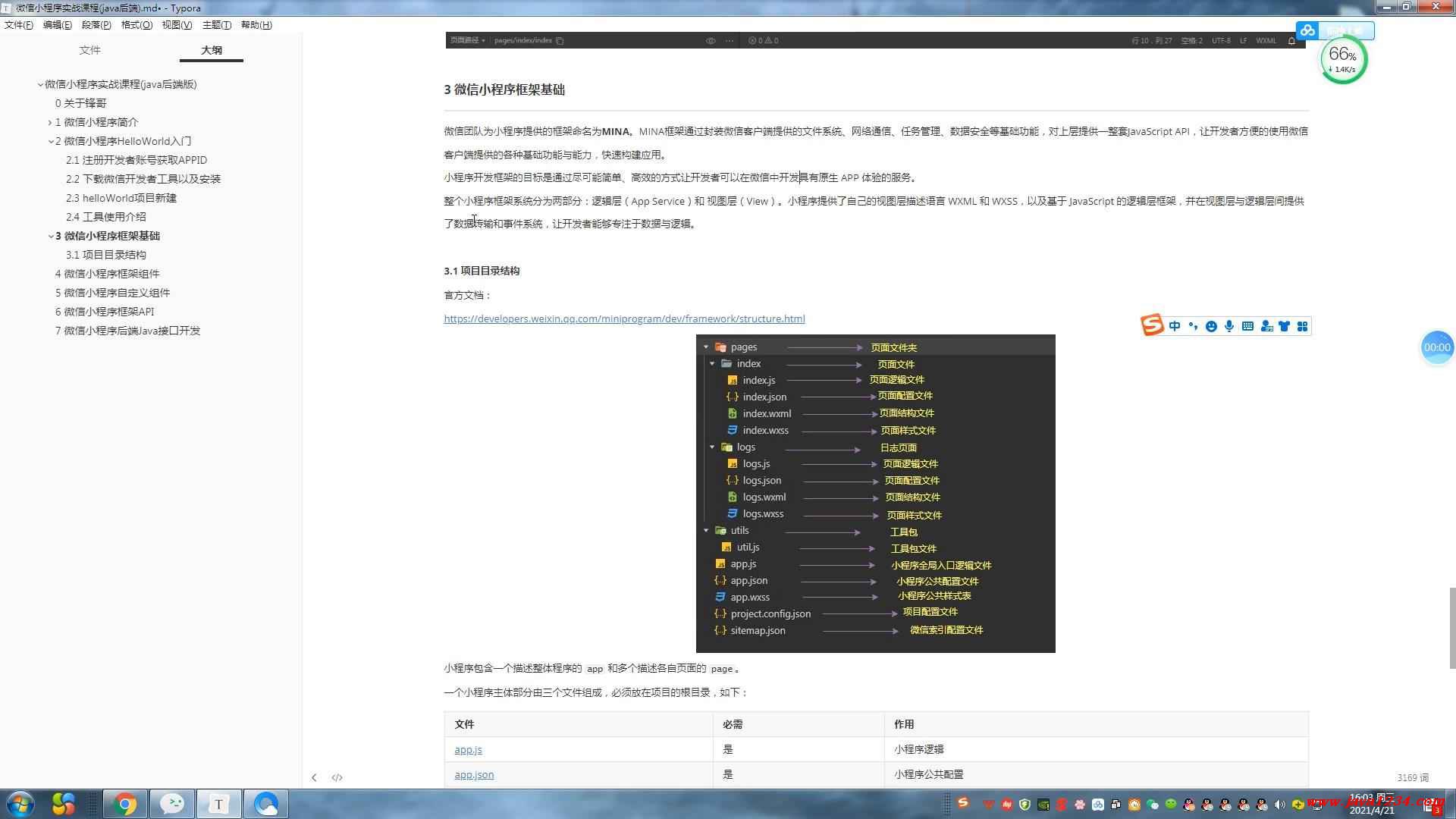Toggle Sogou punctuation mode icon
The height and width of the screenshot is (819, 1456).
coord(1193,326)
